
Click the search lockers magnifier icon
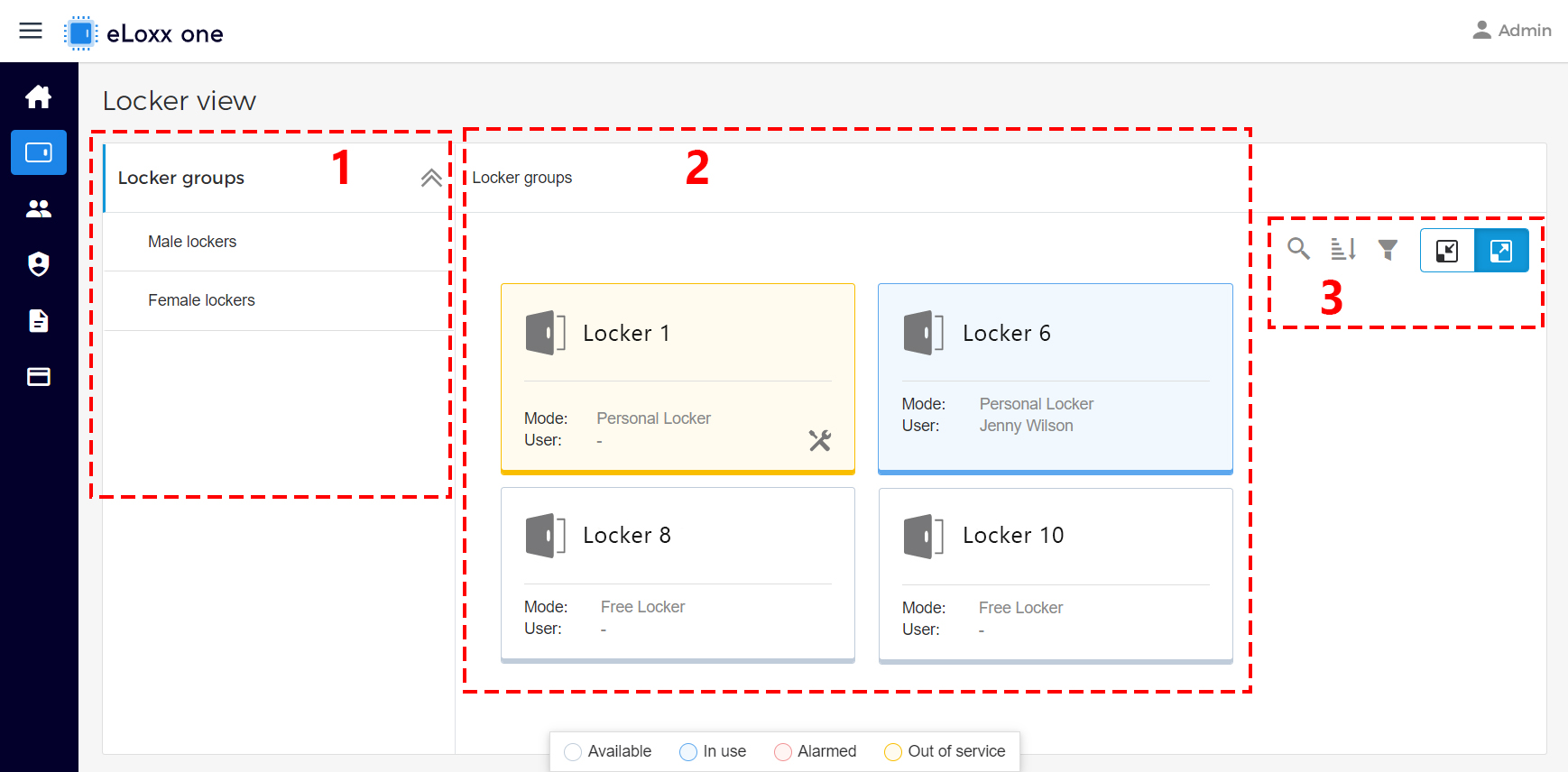[1298, 249]
